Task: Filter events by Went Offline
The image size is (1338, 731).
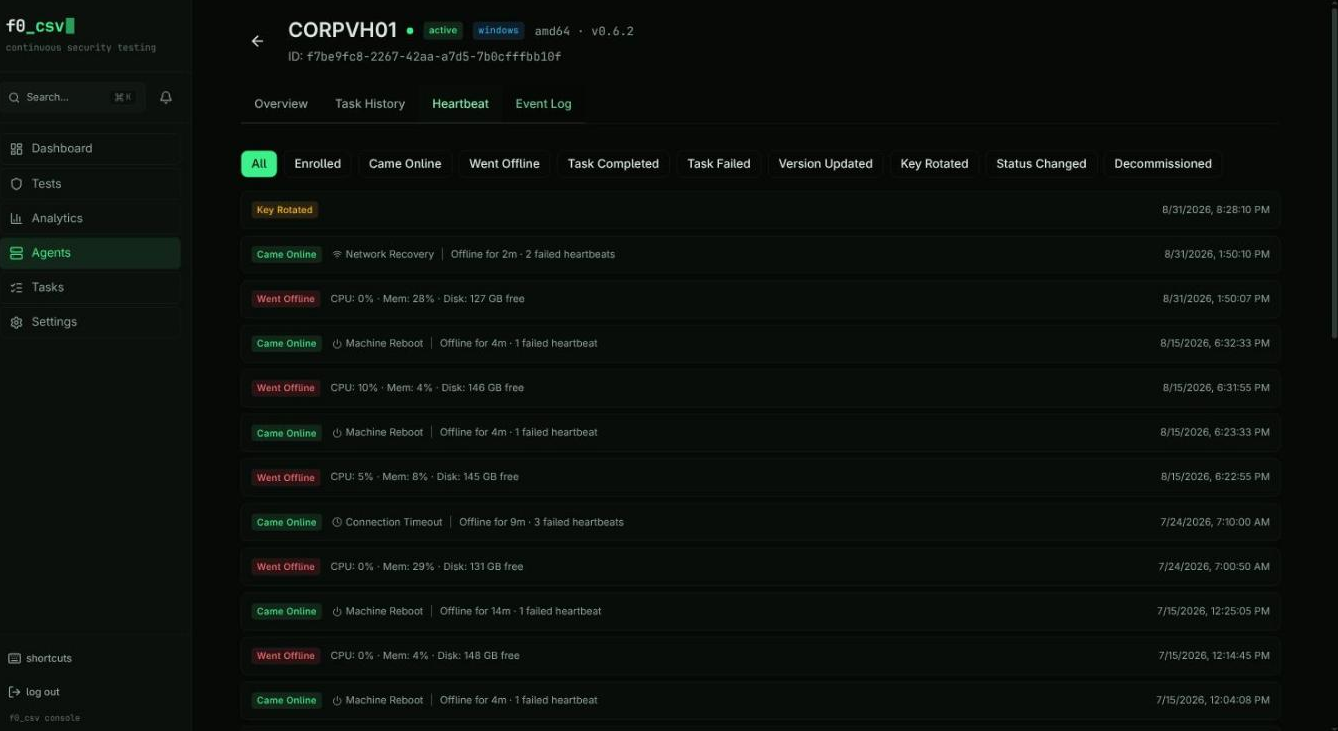Action: 504,164
